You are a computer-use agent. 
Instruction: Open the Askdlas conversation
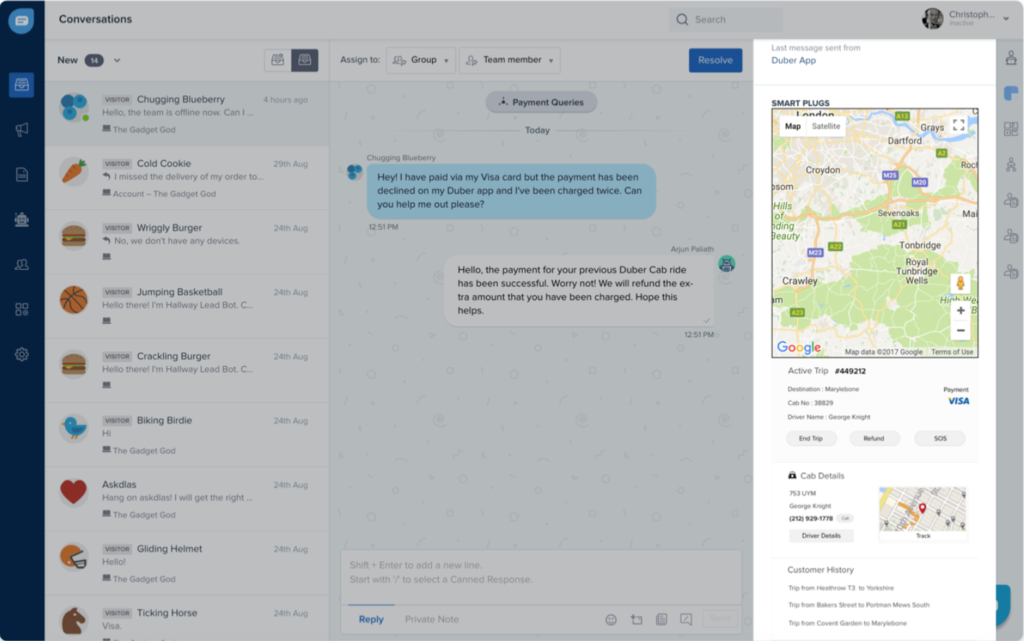[x=187, y=499]
